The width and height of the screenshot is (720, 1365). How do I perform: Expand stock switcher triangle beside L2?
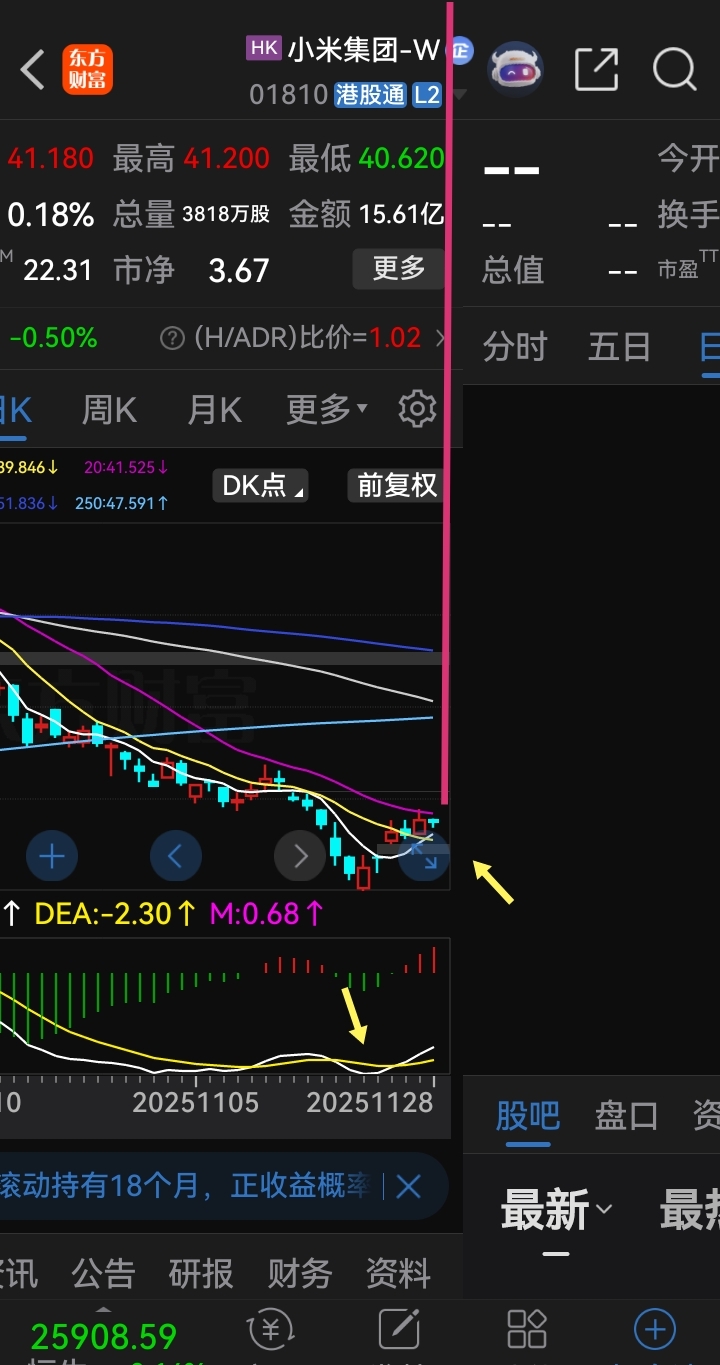pos(458,95)
